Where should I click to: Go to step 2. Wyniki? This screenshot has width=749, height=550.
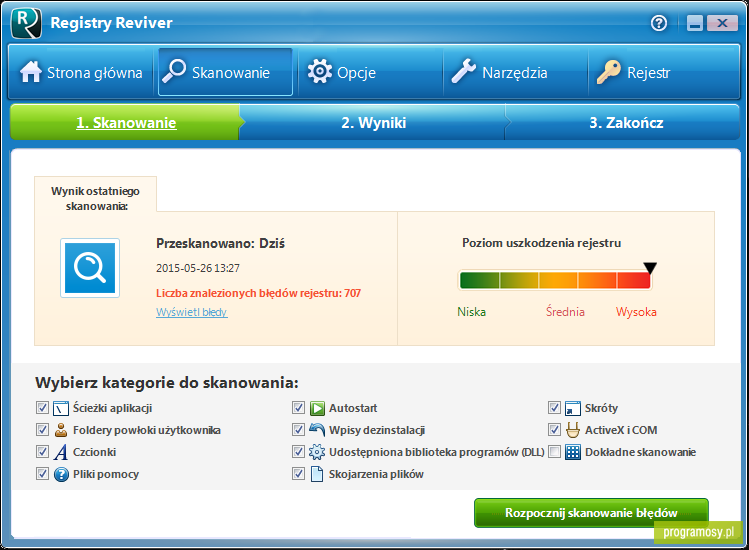coord(374,123)
